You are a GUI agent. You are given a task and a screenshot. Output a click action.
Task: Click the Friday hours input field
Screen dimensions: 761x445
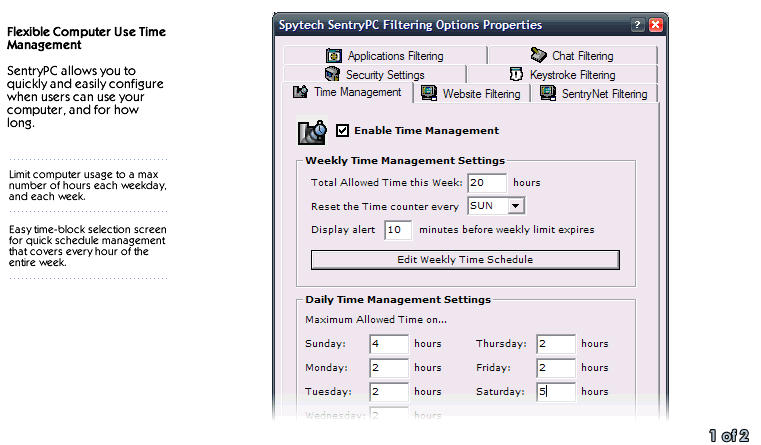pyautogui.click(x=556, y=368)
